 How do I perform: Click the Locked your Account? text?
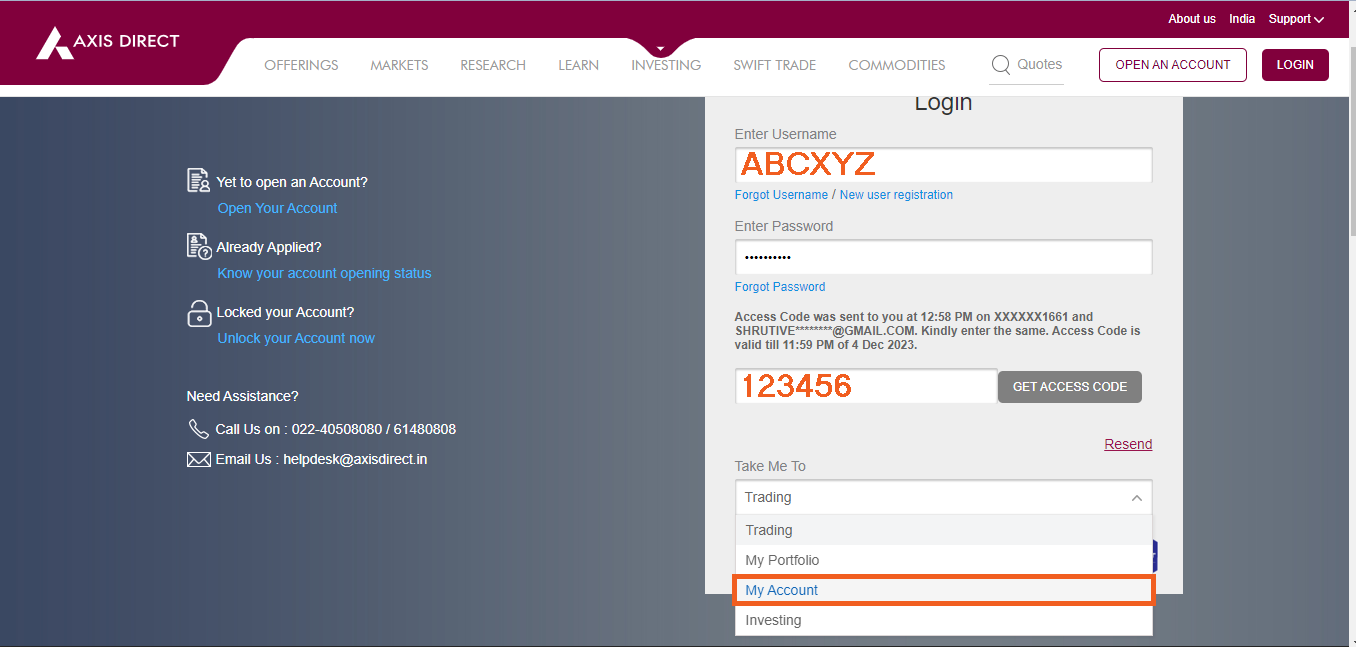tap(285, 312)
